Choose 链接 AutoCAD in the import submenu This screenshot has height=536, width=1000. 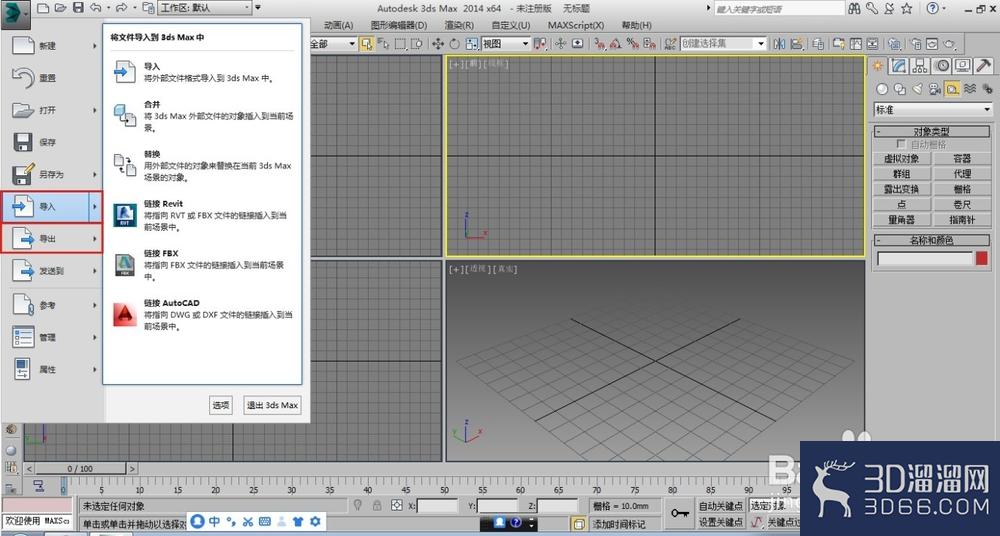(x=203, y=315)
